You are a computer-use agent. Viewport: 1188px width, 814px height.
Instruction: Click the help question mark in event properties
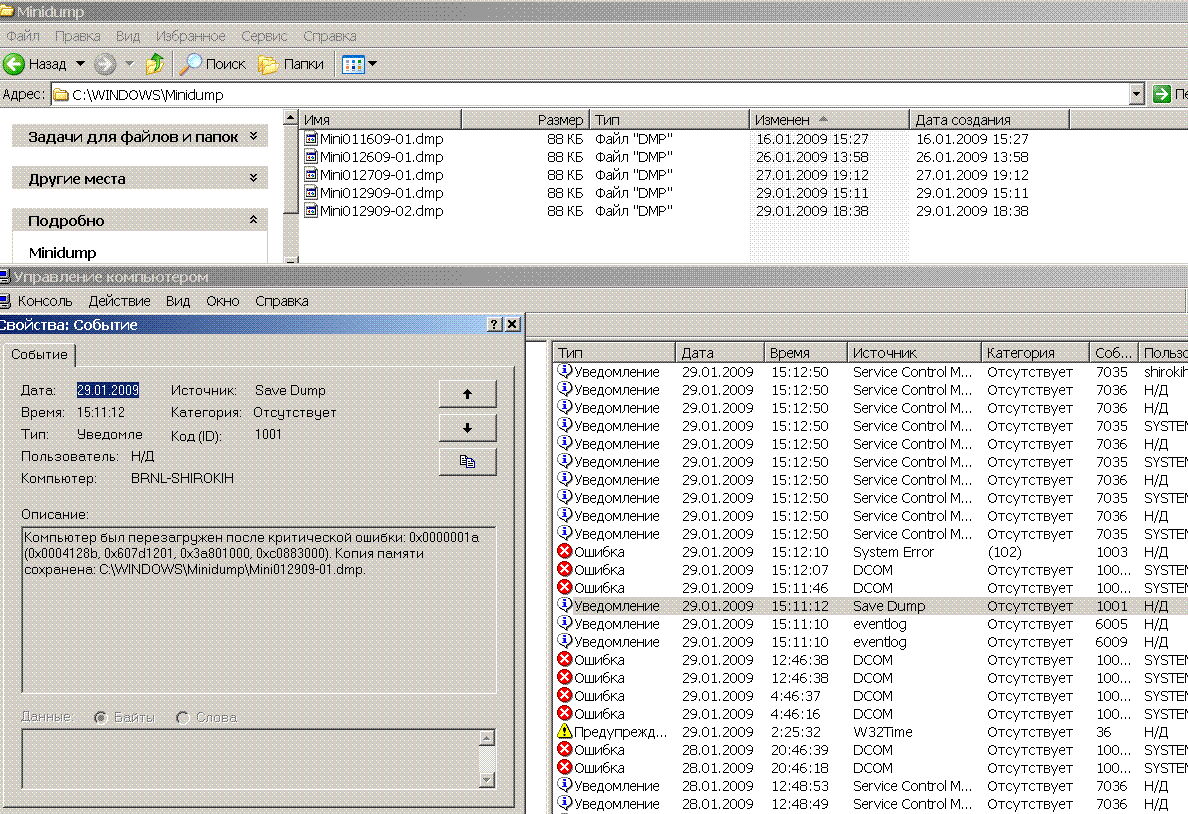tap(494, 324)
